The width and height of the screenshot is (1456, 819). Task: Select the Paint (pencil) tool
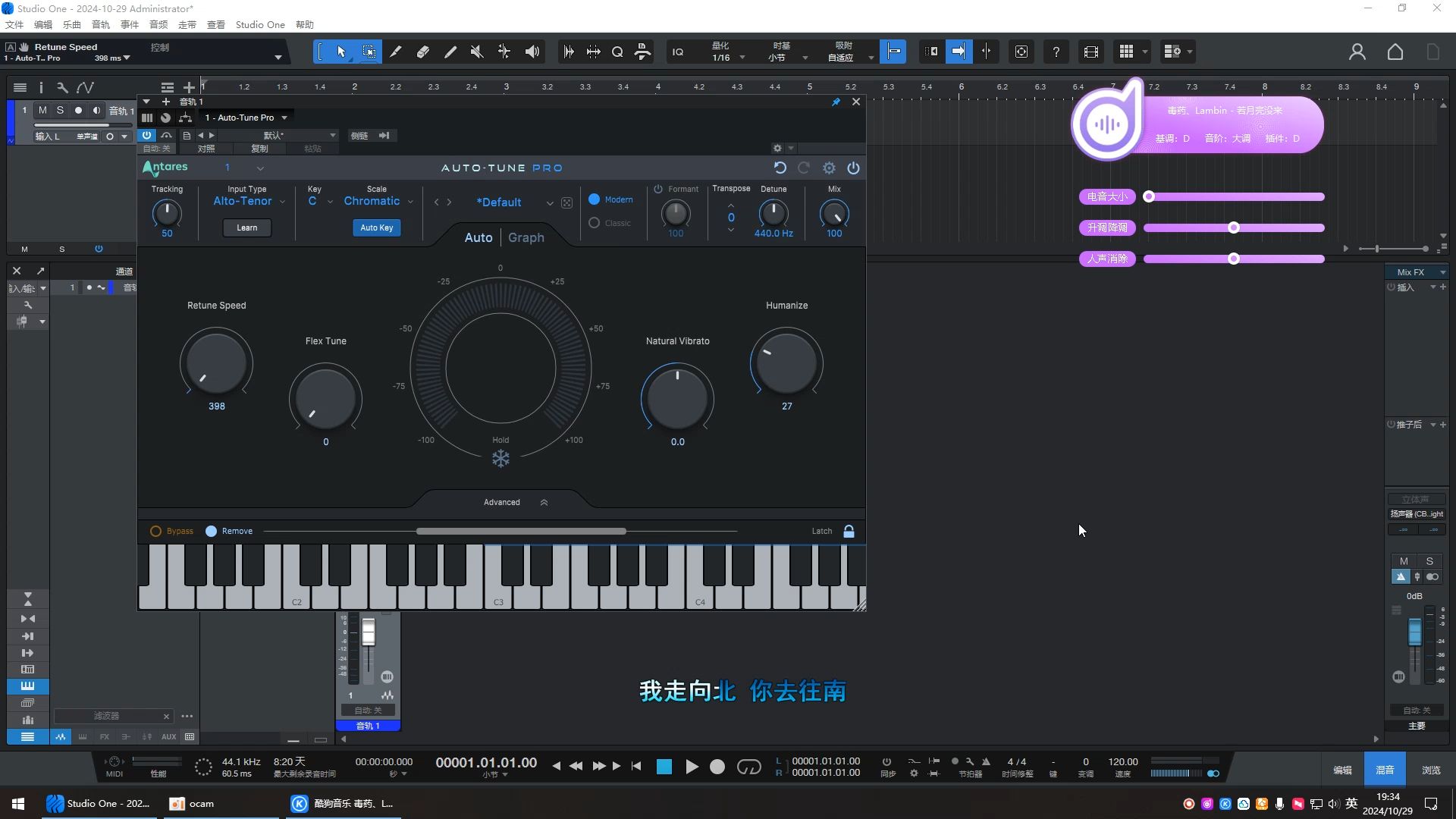450,52
